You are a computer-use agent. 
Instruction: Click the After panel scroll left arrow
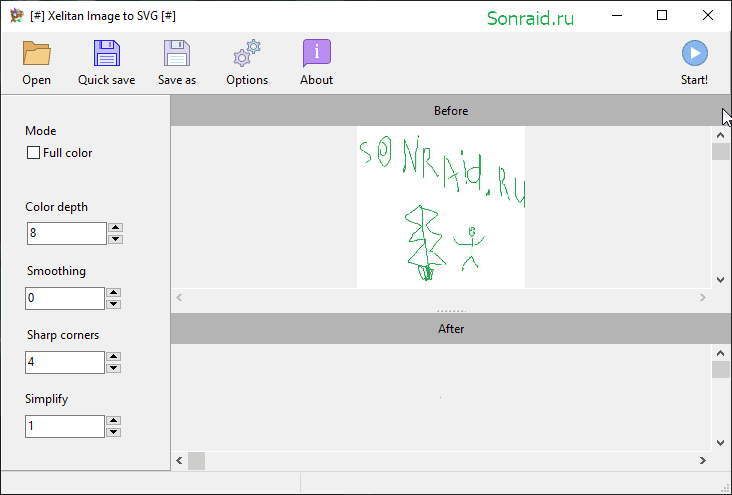pyautogui.click(x=179, y=460)
